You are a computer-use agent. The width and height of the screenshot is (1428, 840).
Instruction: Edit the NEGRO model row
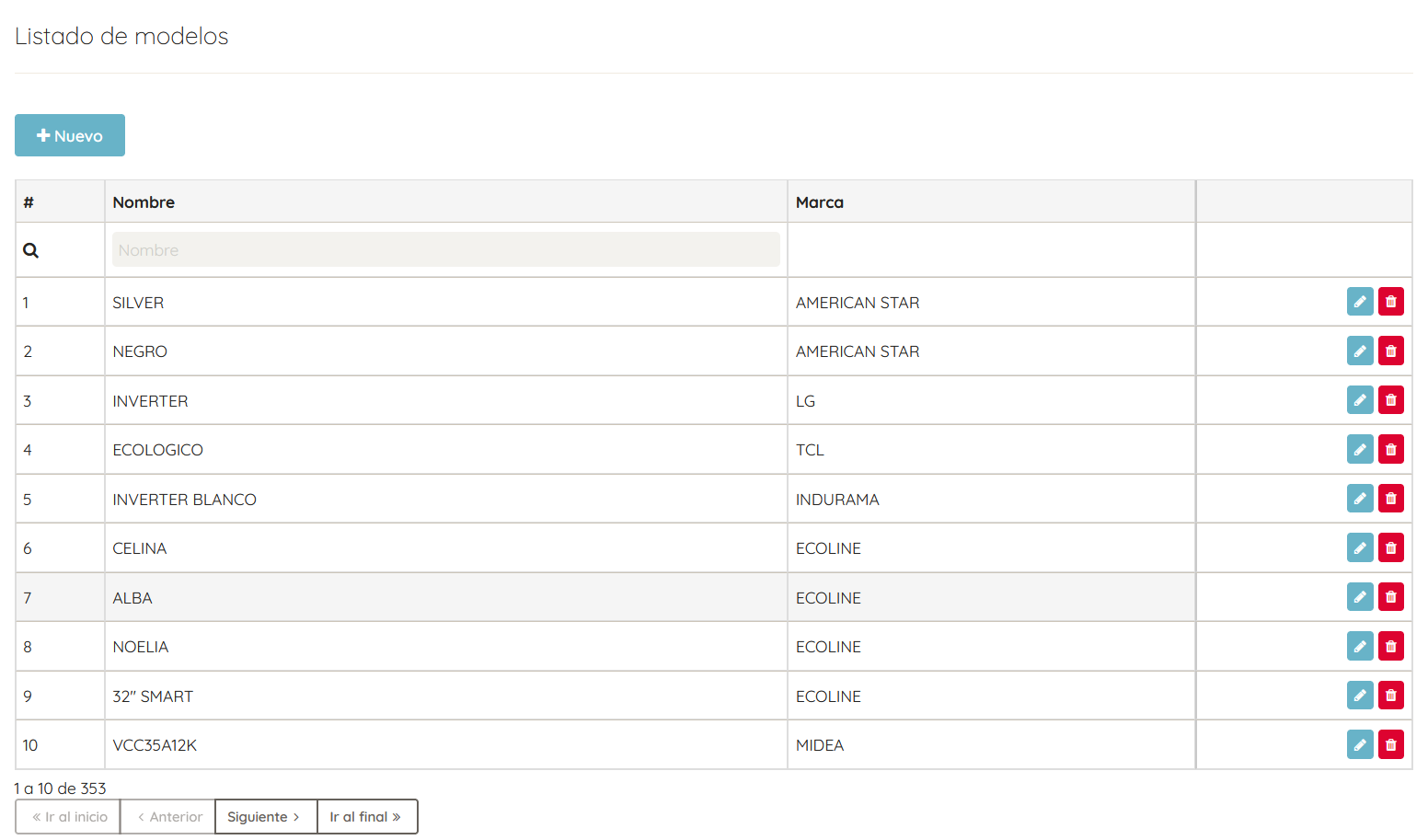tap(1360, 351)
